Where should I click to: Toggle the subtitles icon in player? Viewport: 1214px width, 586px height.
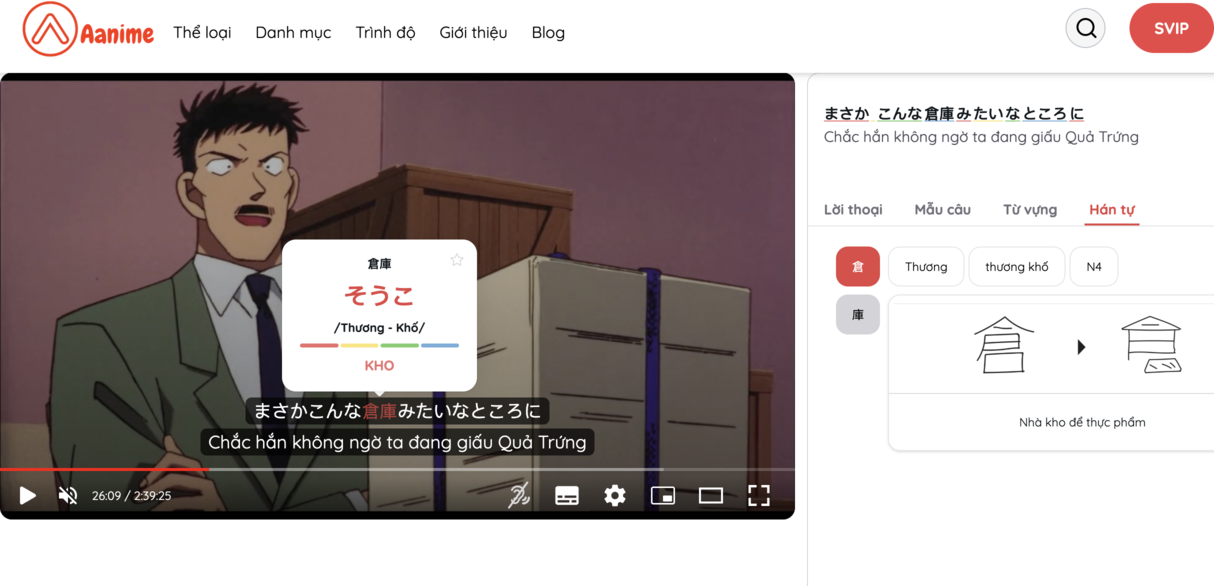tap(567, 496)
